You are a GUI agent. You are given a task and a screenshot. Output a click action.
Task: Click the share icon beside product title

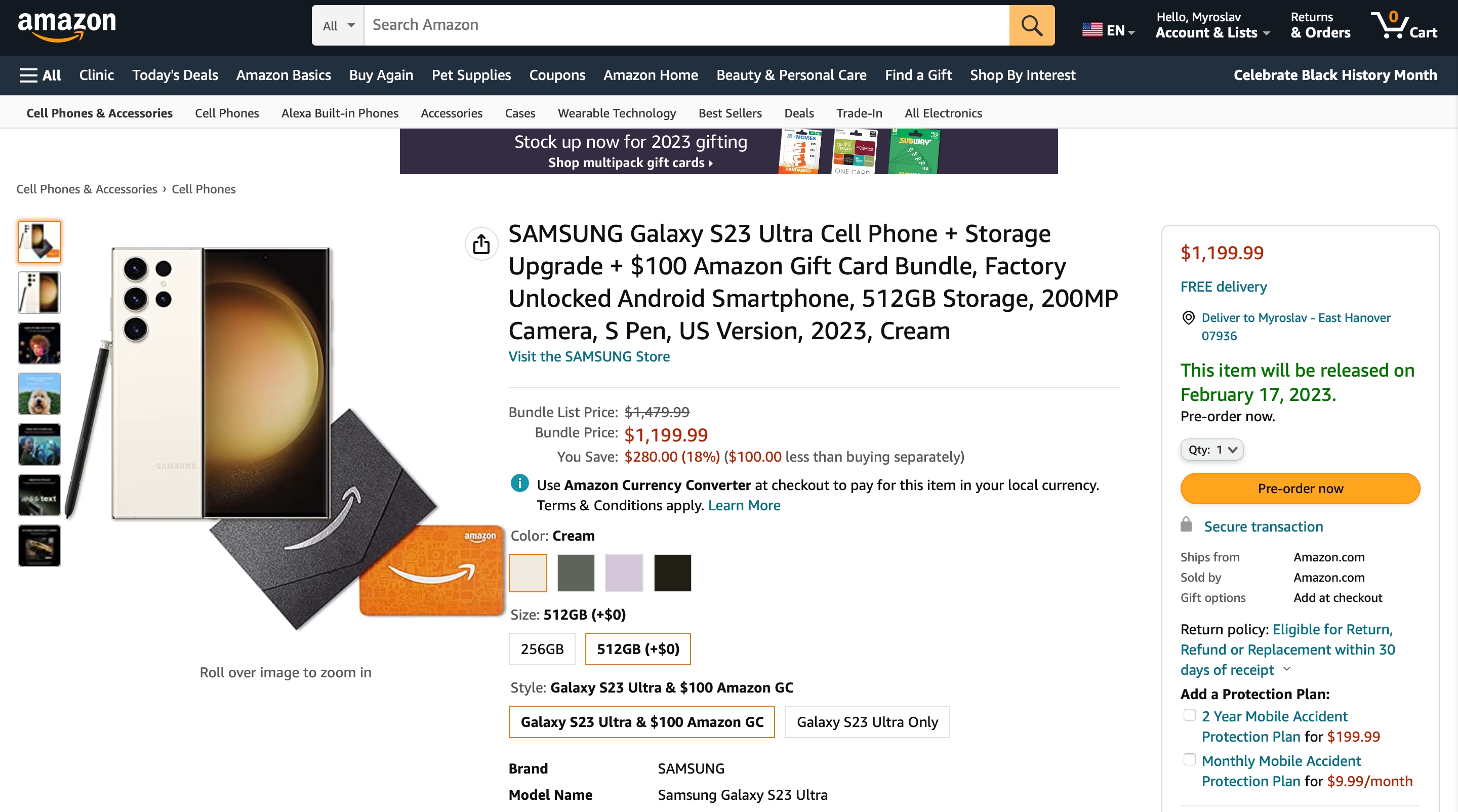pyautogui.click(x=481, y=244)
